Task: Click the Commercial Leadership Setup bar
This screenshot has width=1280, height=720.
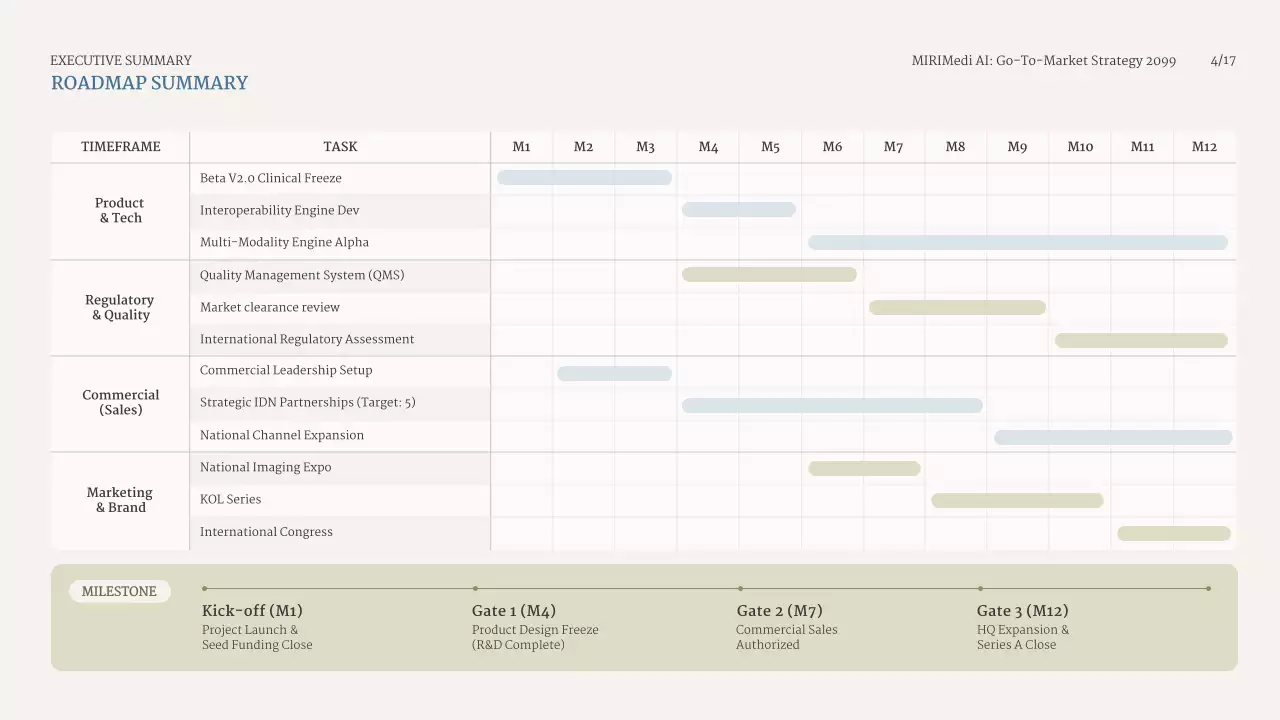Action: pyautogui.click(x=614, y=374)
